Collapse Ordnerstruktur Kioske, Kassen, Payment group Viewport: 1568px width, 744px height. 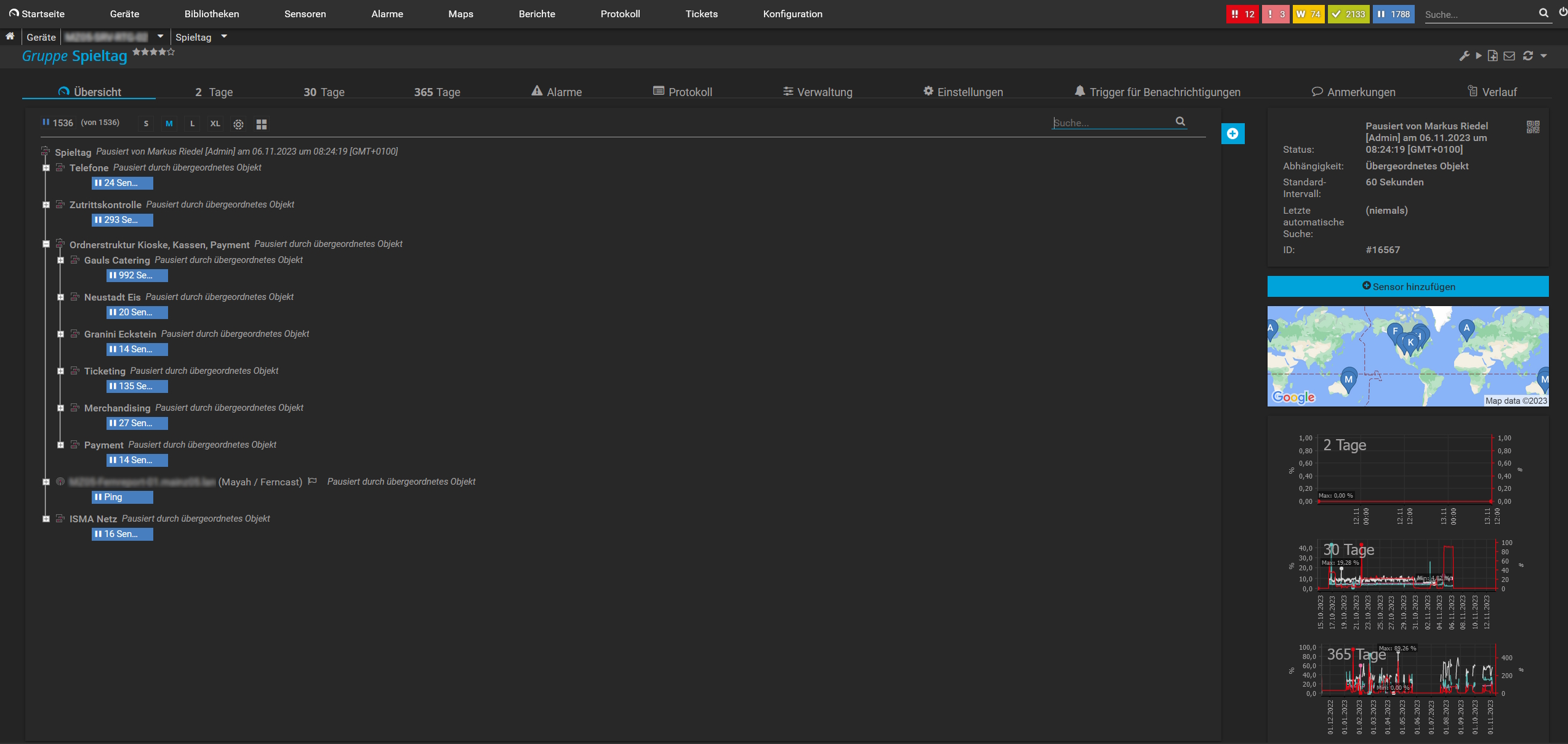(x=46, y=244)
